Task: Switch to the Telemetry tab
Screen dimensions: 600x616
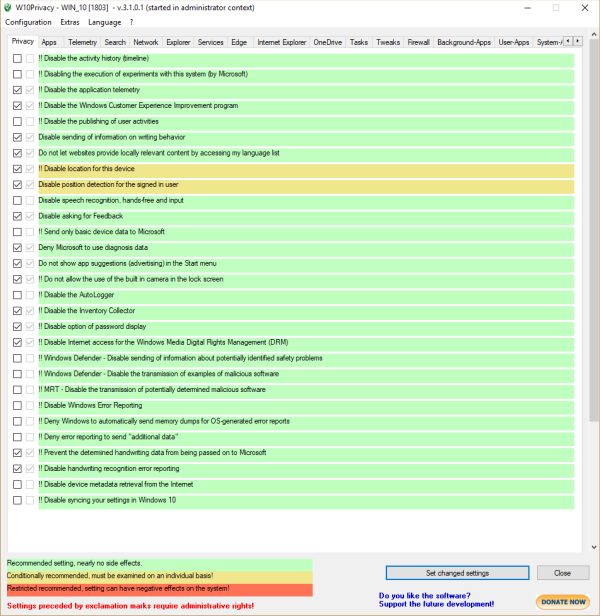Action: 82,42
